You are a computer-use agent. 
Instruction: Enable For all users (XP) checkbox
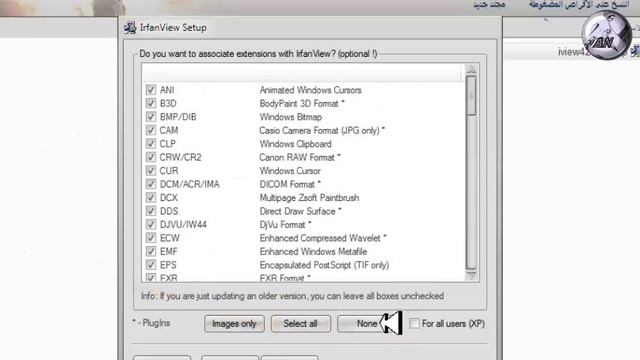point(414,324)
